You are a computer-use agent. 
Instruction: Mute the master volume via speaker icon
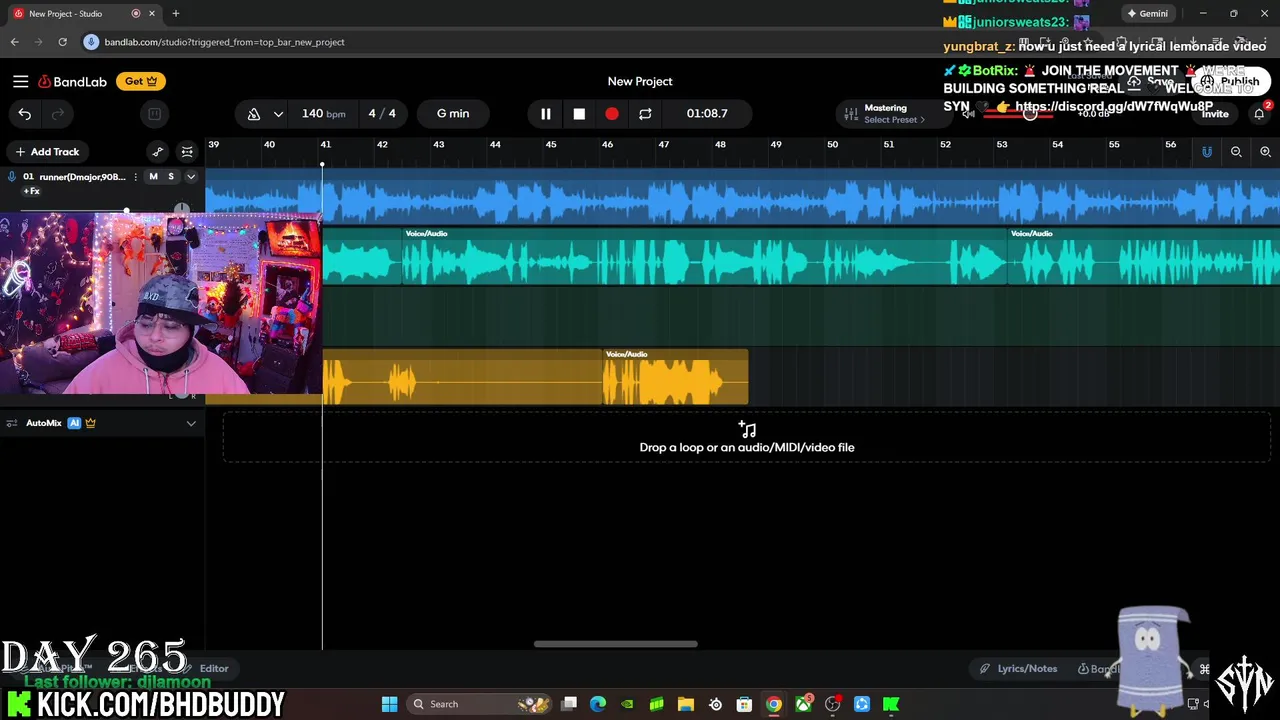968,114
